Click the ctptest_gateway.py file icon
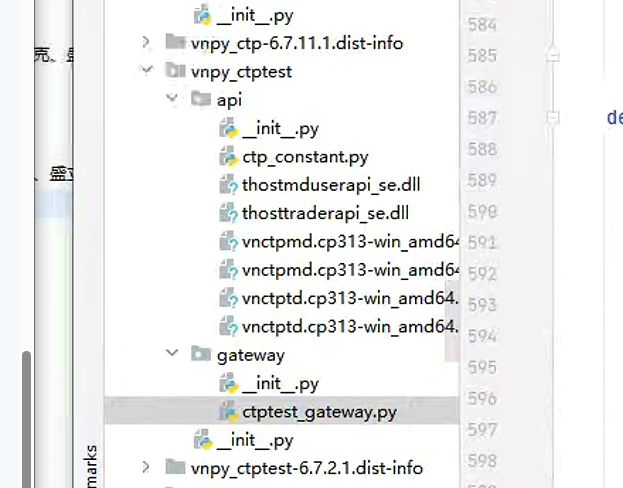The height and width of the screenshot is (488, 623). pos(228,411)
